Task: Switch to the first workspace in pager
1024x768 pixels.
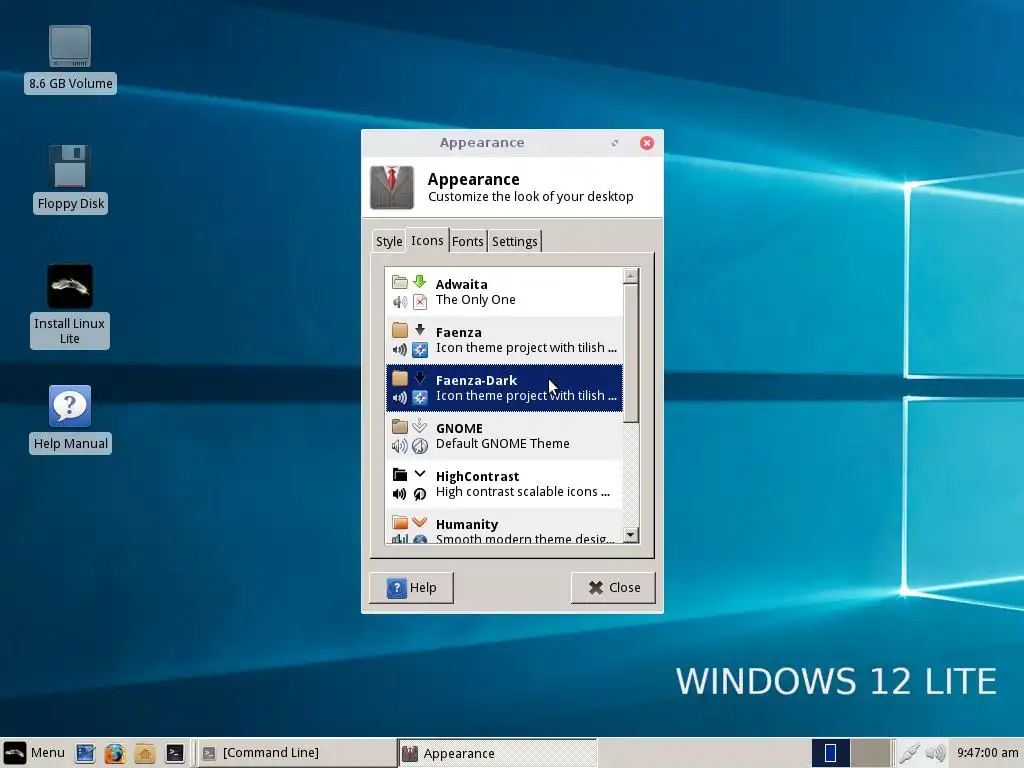Action: point(831,753)
